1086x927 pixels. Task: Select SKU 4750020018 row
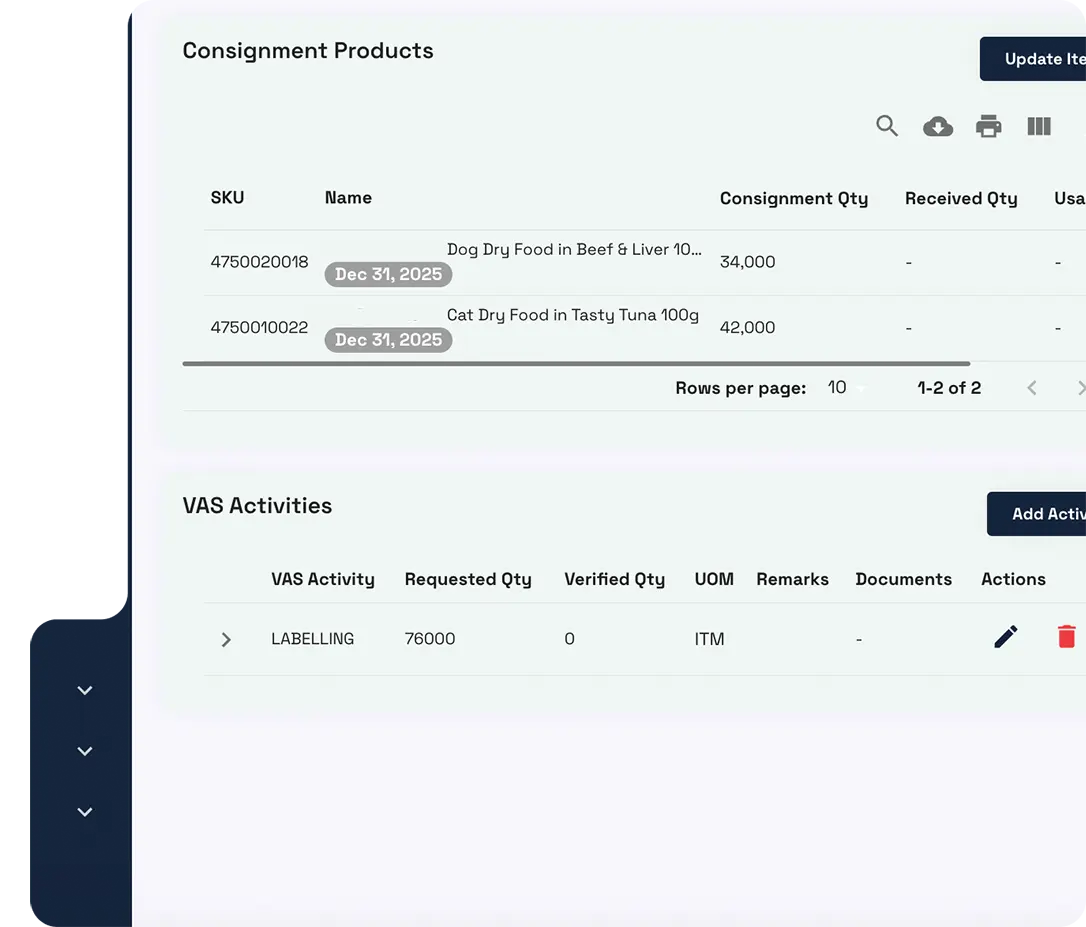point(259,262)
